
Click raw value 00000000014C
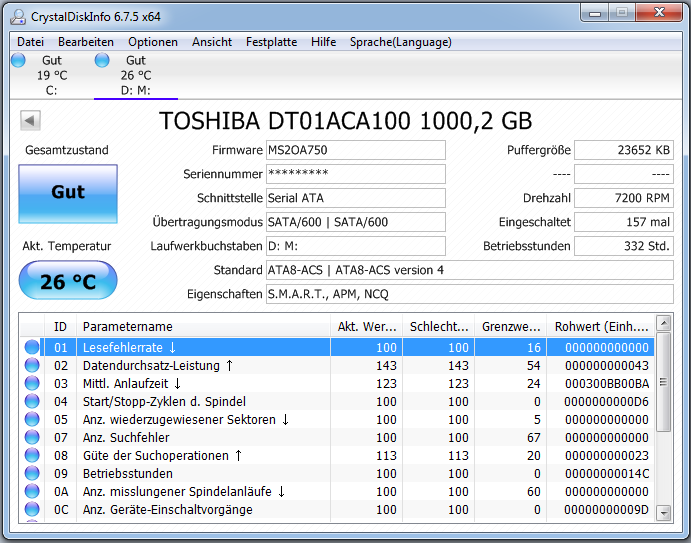click(607, 473)
